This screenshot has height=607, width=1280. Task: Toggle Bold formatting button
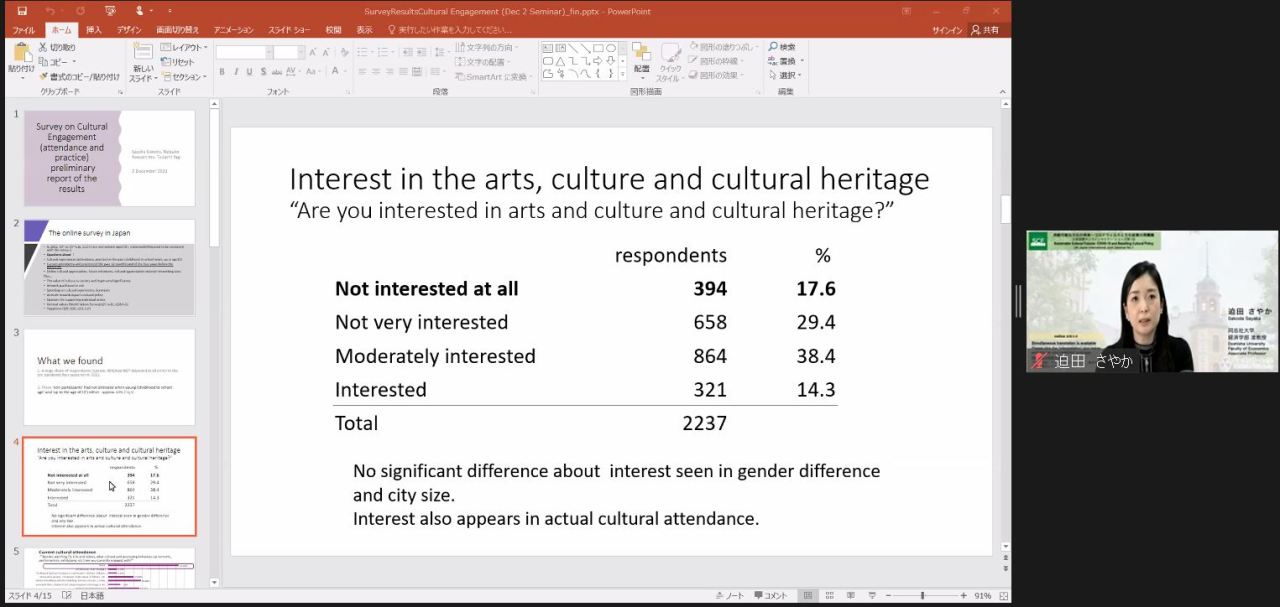pyautogui.click(x=222, y=72)
